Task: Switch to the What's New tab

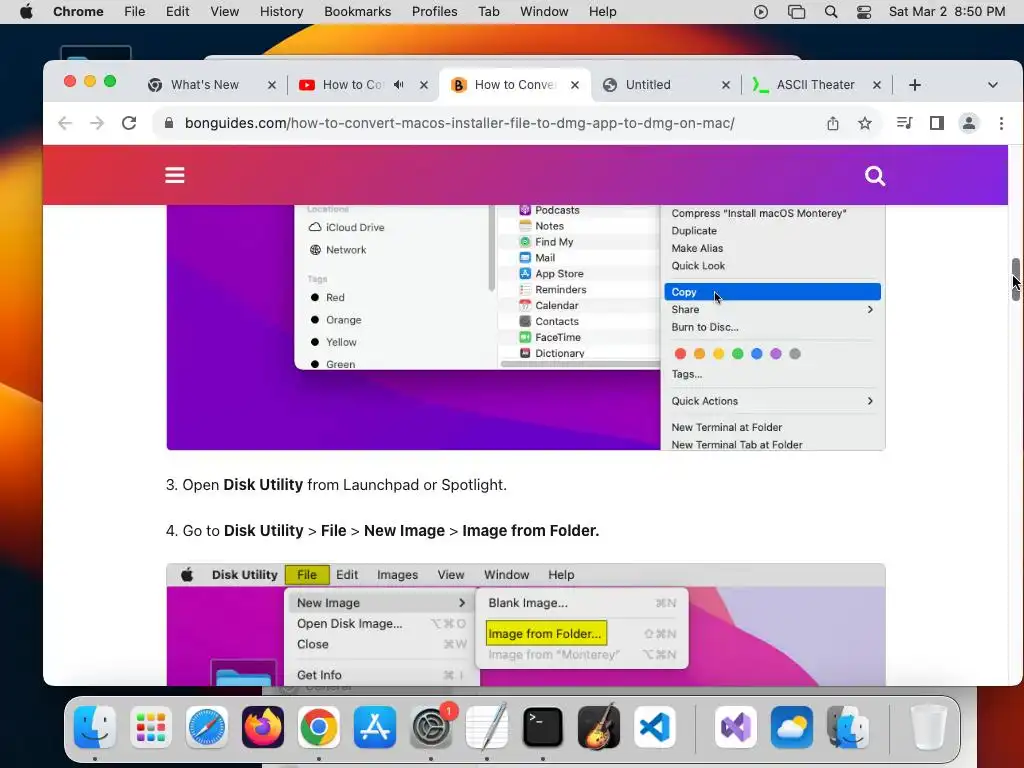Action: (x=204, y=85)
